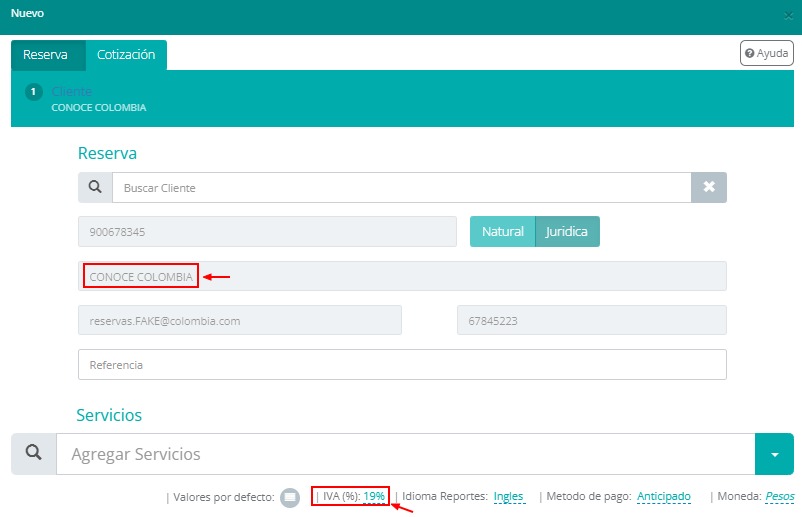Click the Referencia input field

[401, 365]
